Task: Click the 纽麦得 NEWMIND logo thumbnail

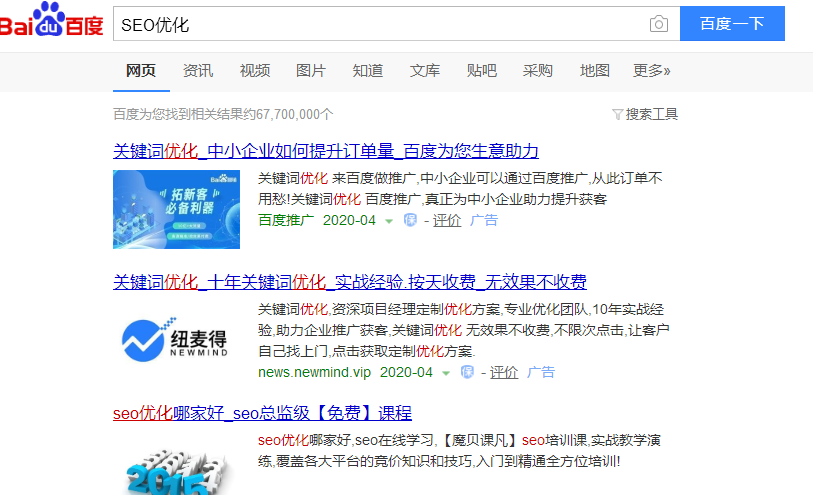Action: (176, 340)
